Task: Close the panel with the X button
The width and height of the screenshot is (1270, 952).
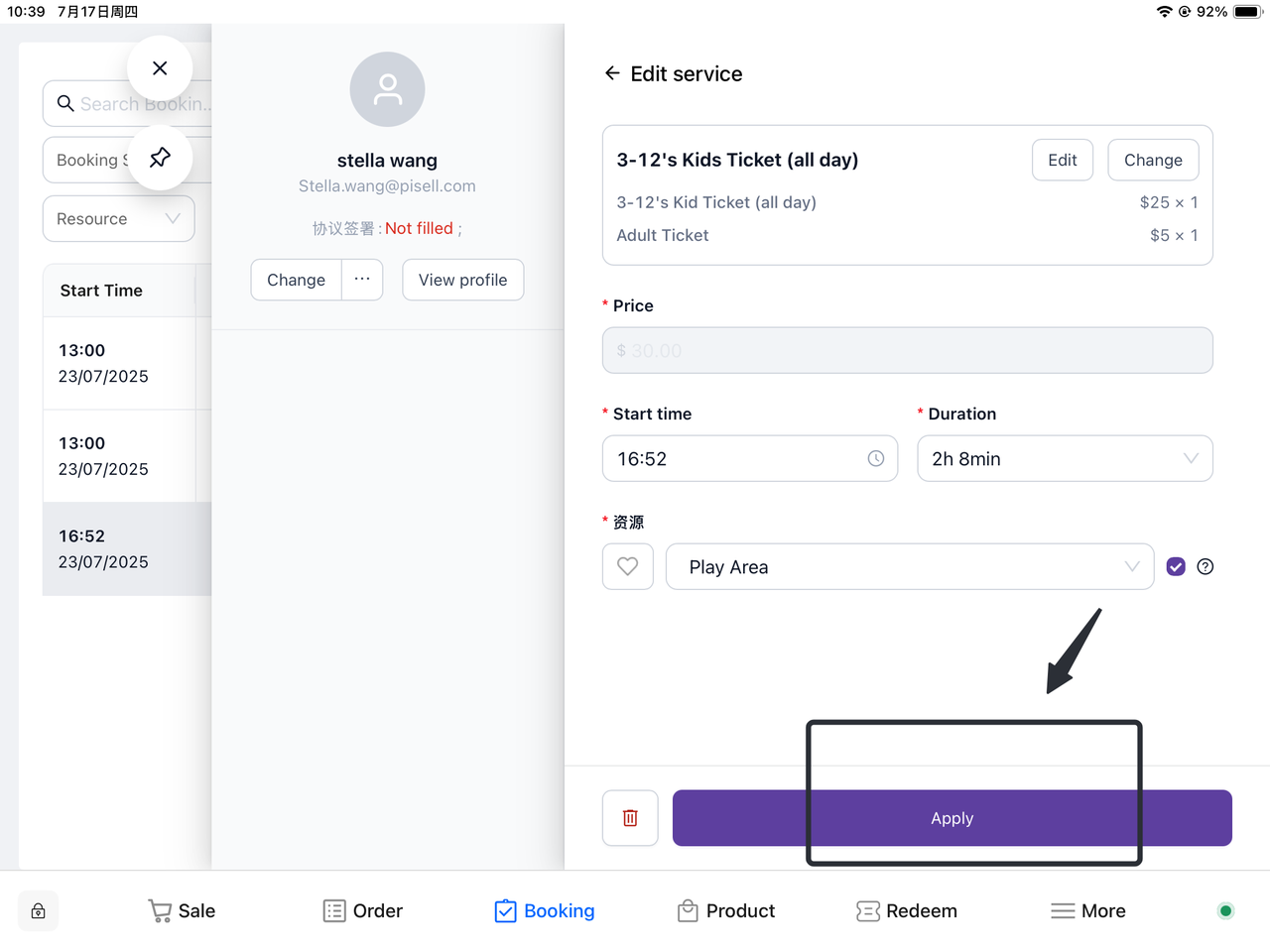Action: (160, 68)
